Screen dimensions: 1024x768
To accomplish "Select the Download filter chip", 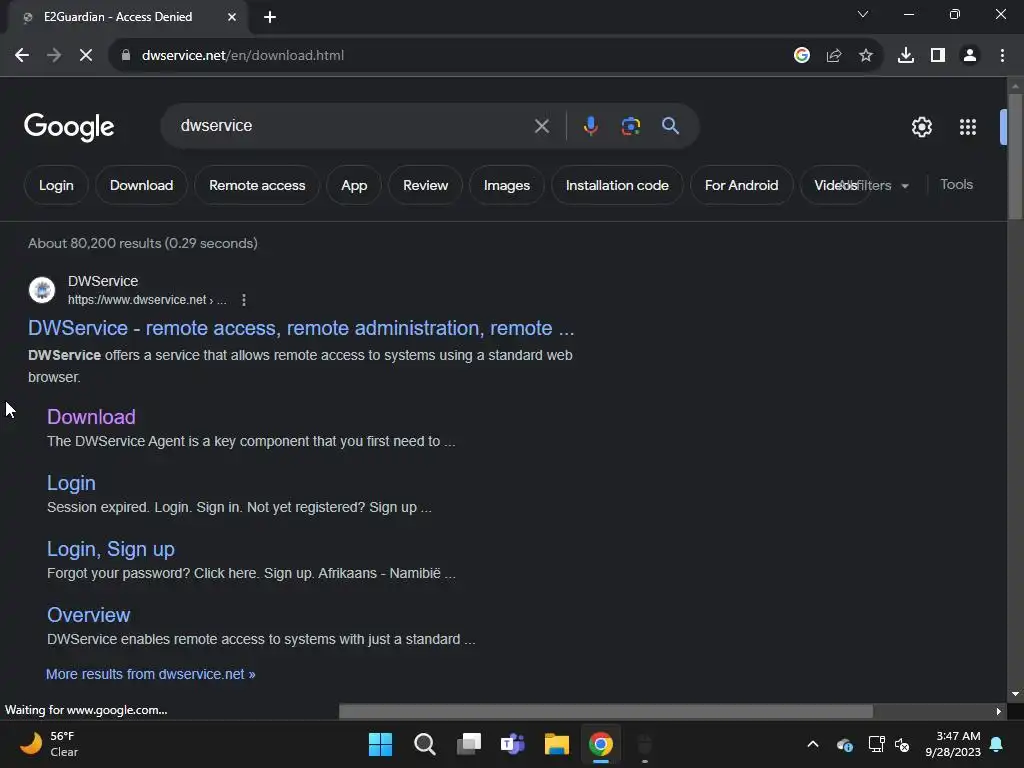I will (x=142, y=185).
